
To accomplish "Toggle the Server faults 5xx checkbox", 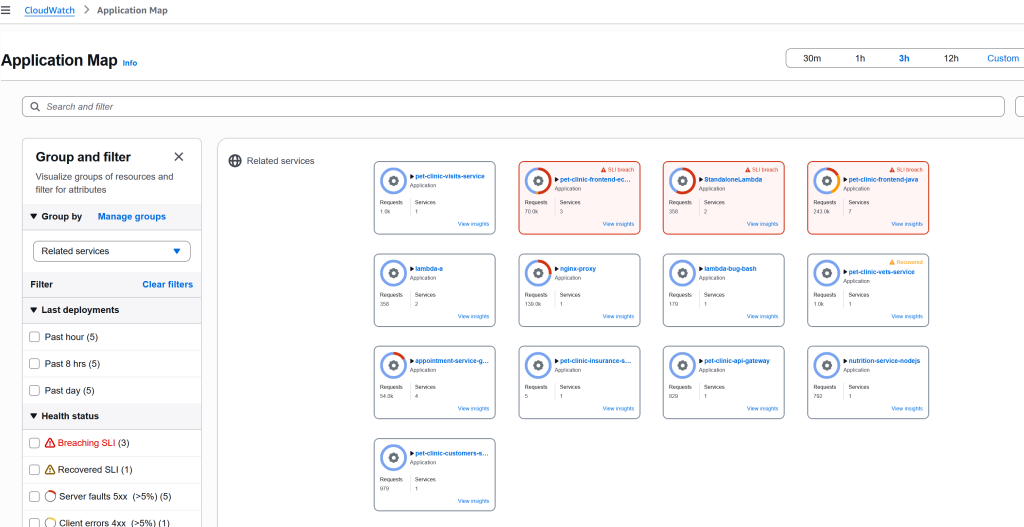I will (35, 496).
